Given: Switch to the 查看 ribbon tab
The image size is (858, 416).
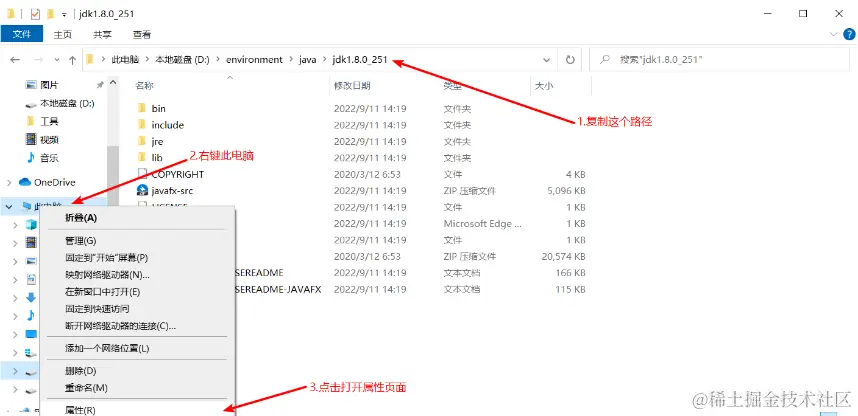Looking at the screenshot, I should tap(142, 34).
